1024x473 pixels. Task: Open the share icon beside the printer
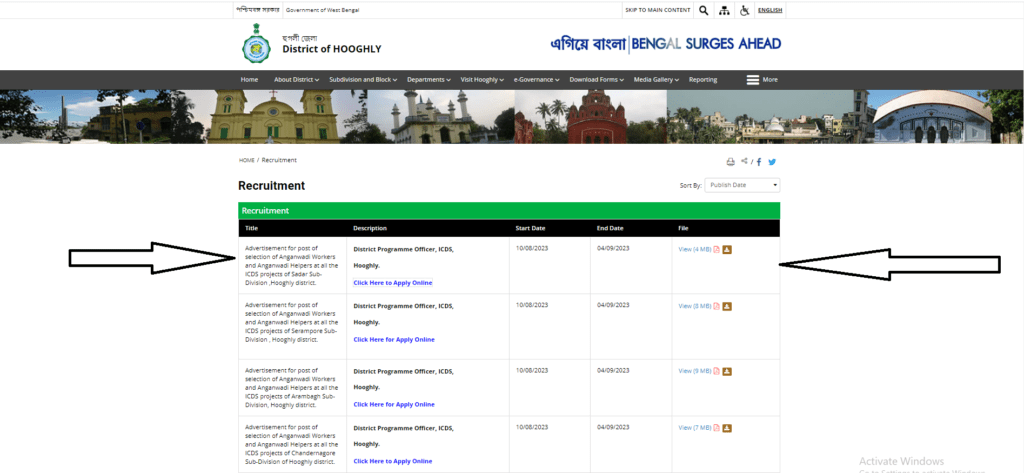(745, 161)
